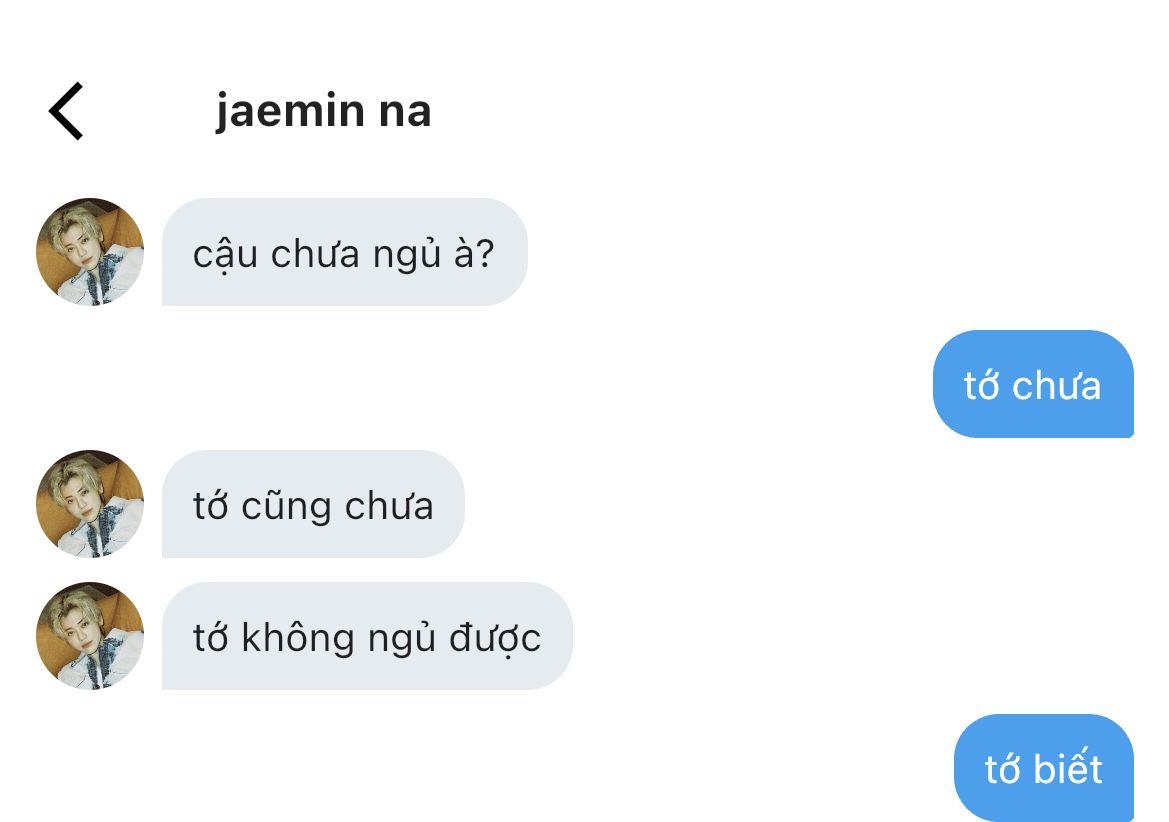
Task: Tap the avatar beside "tớ cũng chưa"
Action: pyautogui.click(x=89, y=504)
